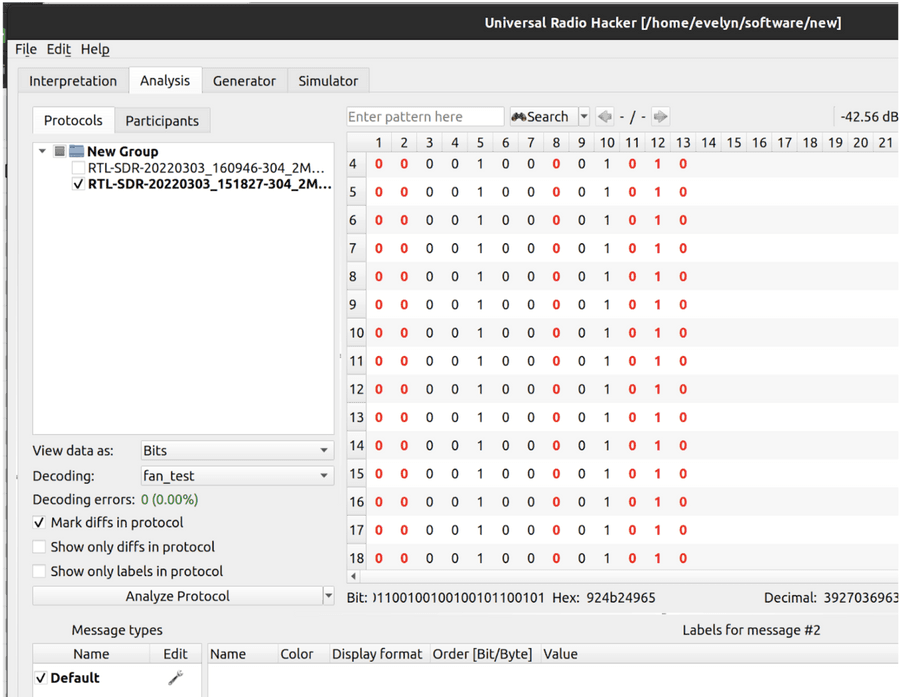The image size is (900, 697).
Task: Tick Show only labels in protocol
Action: click(x=40, y=572)
